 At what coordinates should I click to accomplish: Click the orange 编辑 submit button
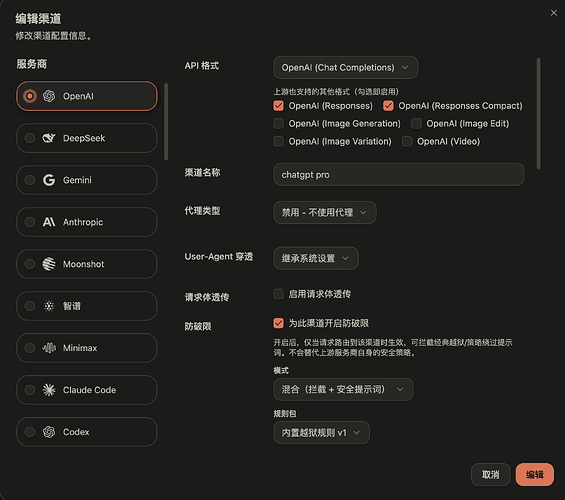tap(535, 474)
